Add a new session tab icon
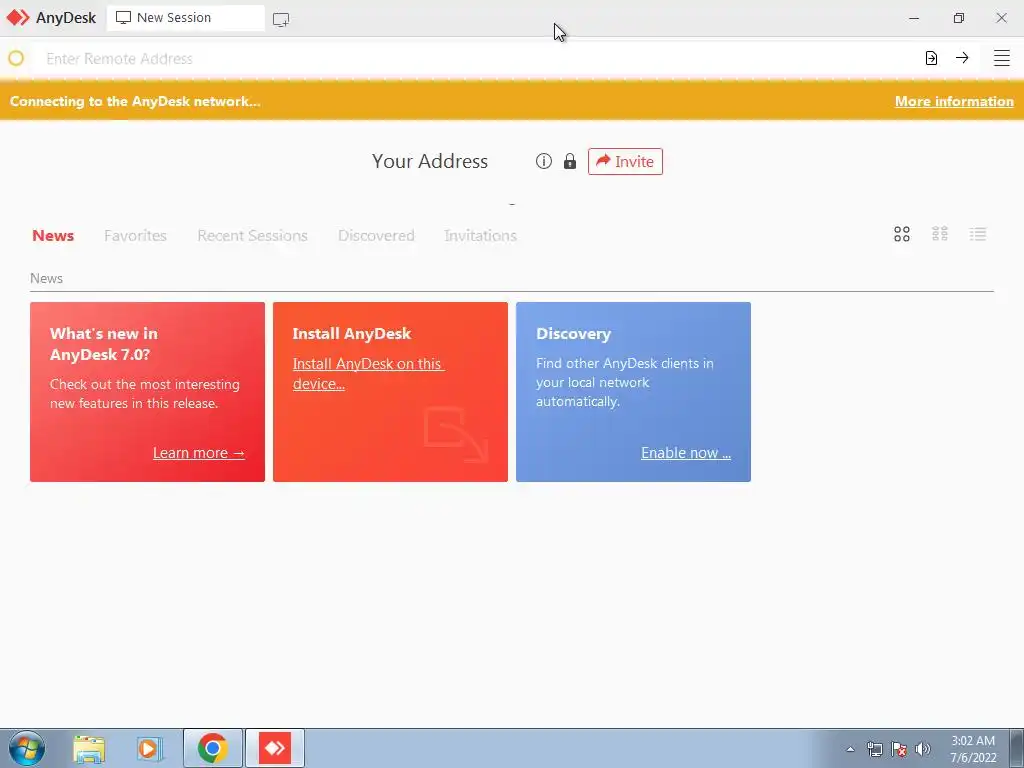The height and width of the screenshot is (768, 1024). (281, 20)
